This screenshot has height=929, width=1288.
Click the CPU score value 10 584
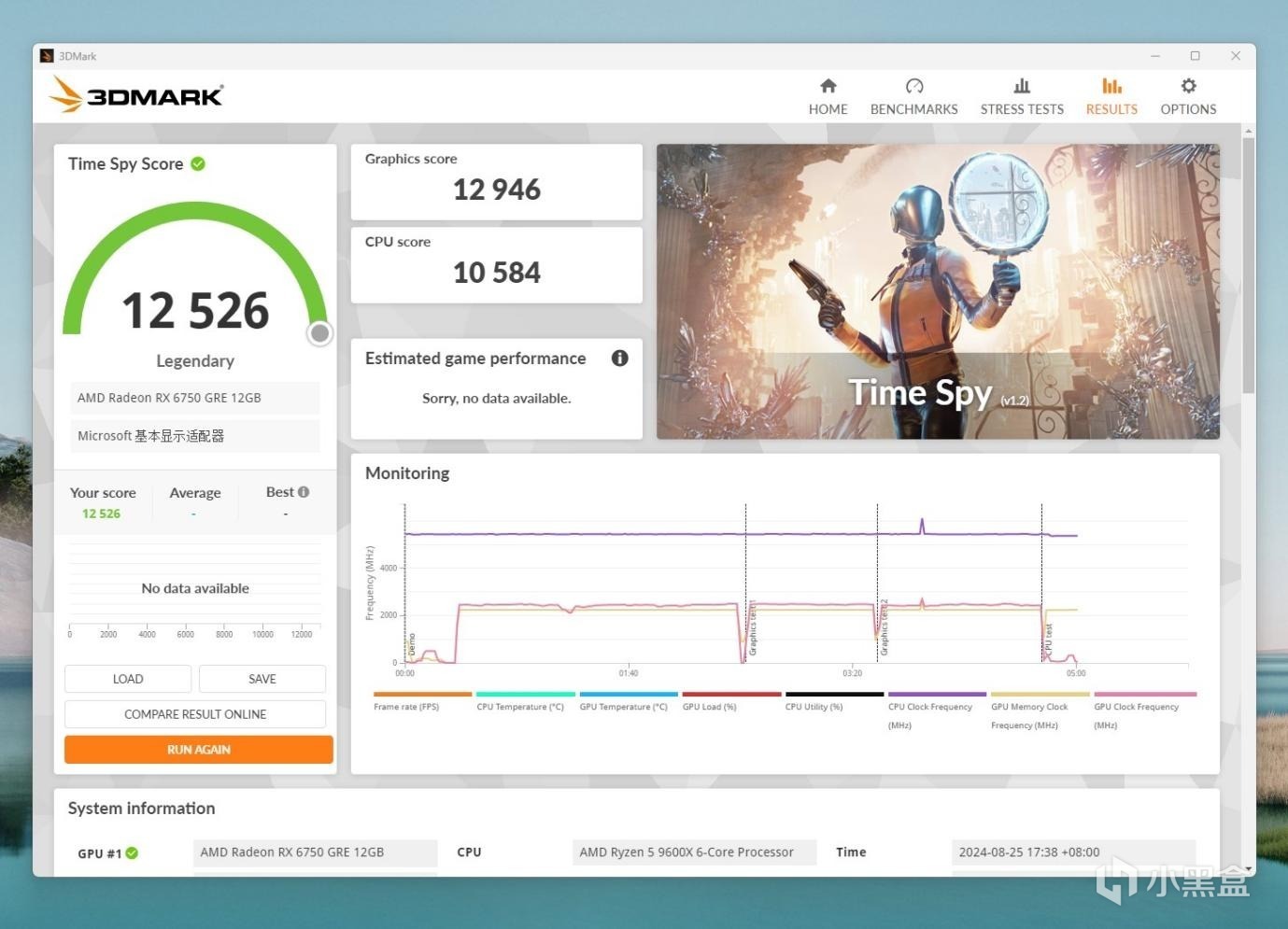[497, 273]
